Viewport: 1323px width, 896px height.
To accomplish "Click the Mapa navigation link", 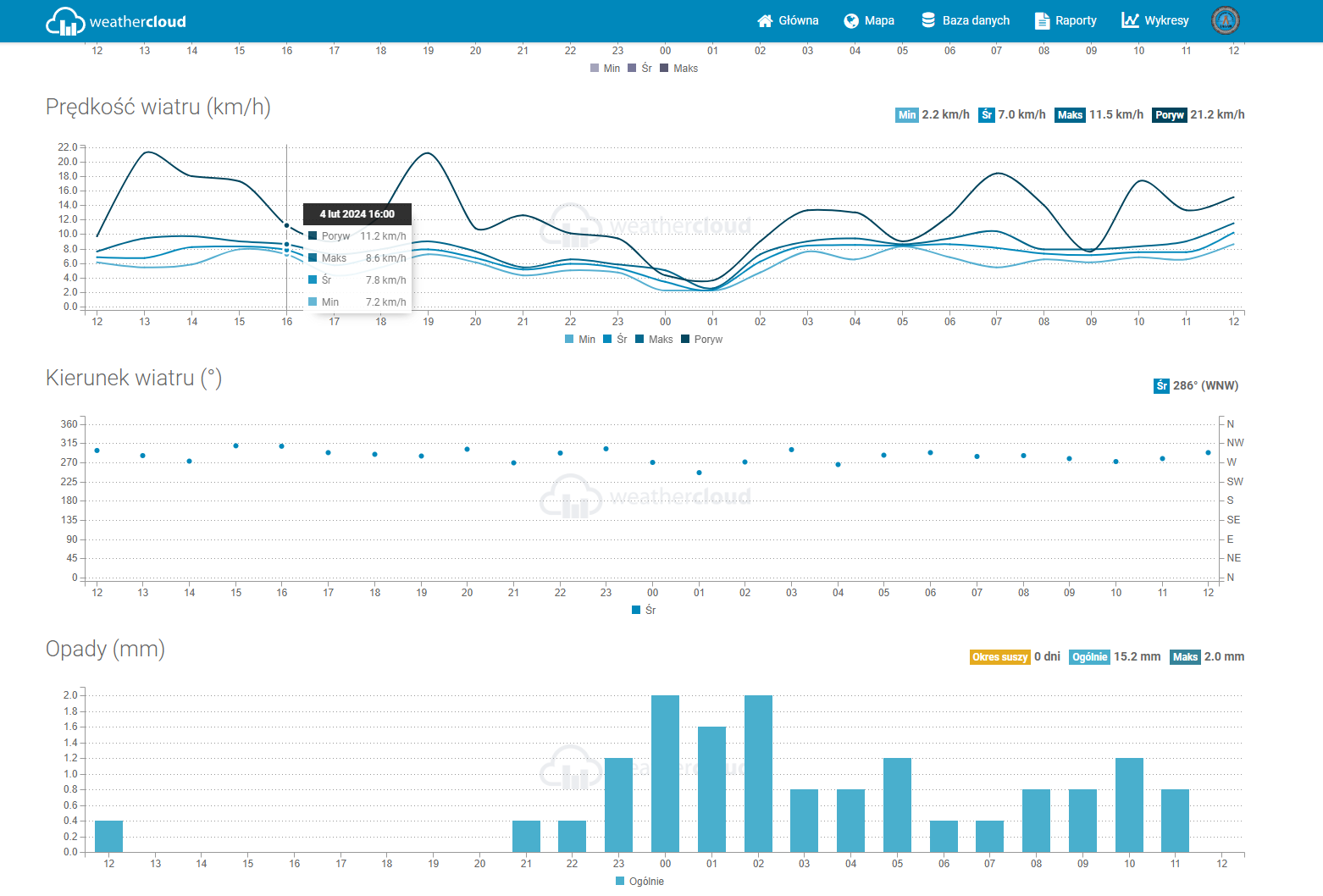I will [879, 21].
